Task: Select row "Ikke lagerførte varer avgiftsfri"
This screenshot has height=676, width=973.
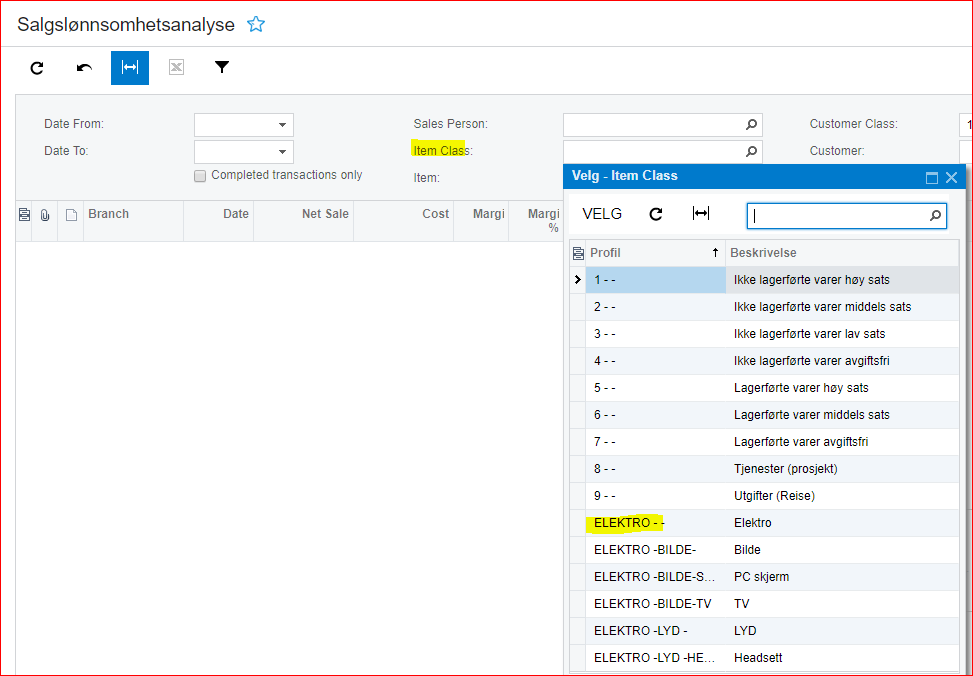Action: pos(764,361)
